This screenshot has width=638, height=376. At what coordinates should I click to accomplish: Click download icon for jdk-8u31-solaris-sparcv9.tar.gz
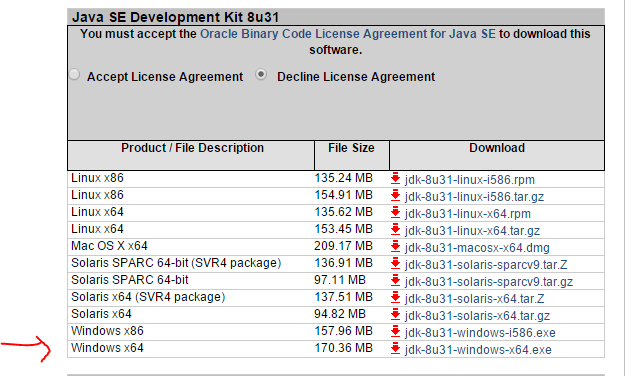pyautogui.click(x=395, y=281)
